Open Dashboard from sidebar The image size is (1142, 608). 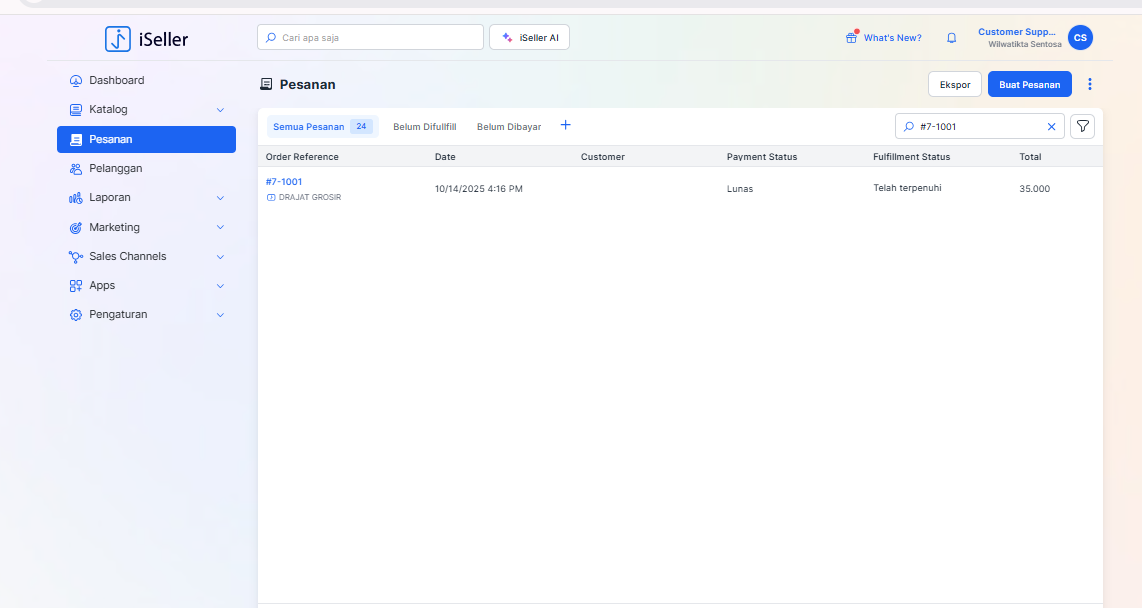116,80
